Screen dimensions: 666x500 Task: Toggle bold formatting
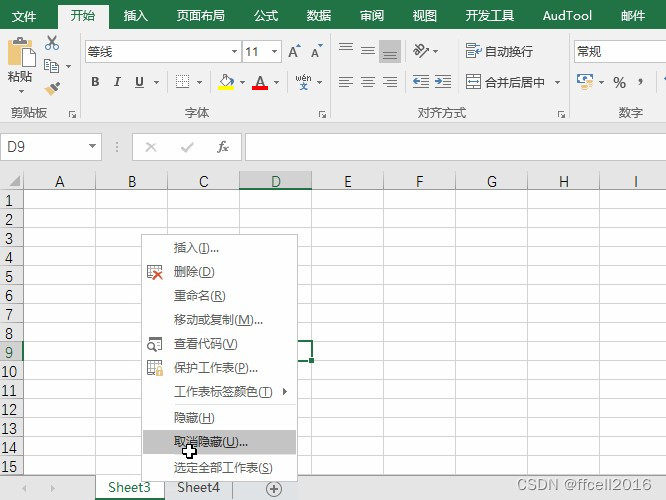coord(96,82)
